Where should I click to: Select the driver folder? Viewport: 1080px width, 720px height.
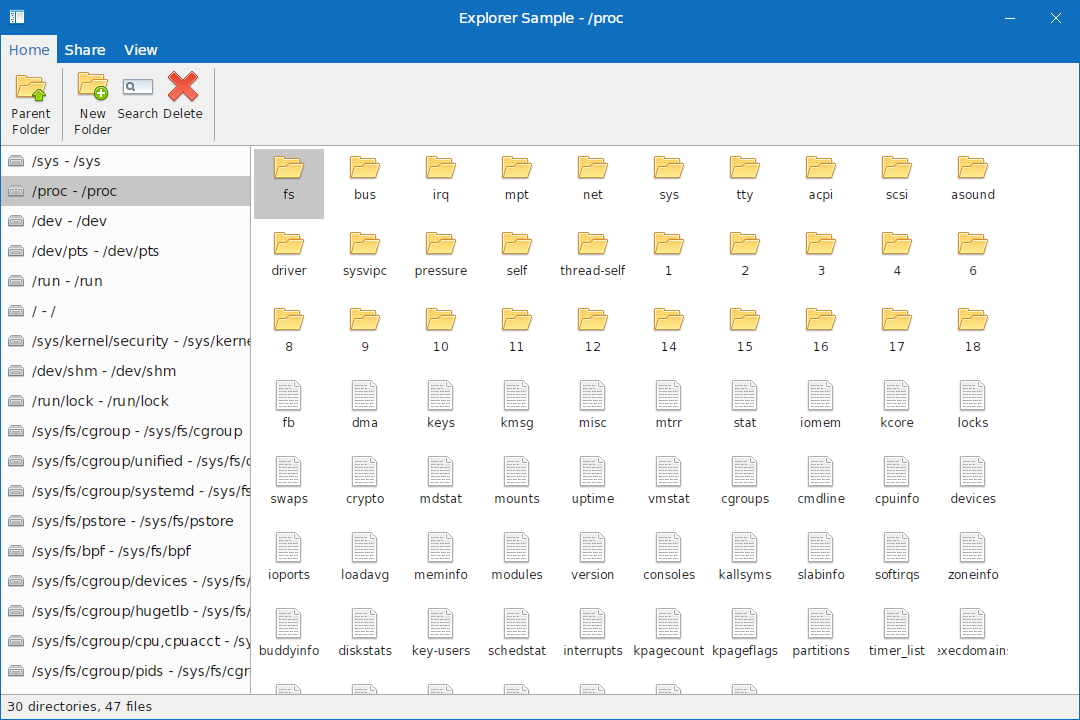pos(289,259)
